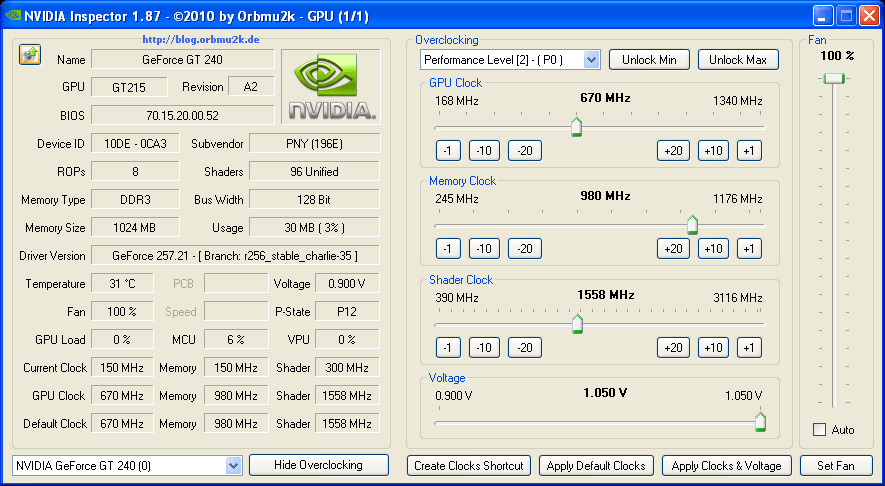Decrease Shader Clock by 20 MHz
This screenshot has height=486, width=885.
click(525, 348)
